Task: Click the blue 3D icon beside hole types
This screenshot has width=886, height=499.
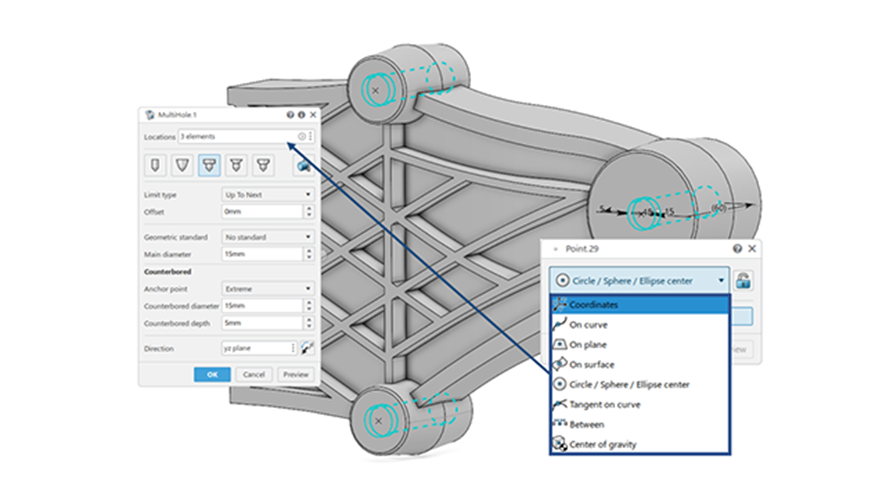Action: tap(303, 165)
